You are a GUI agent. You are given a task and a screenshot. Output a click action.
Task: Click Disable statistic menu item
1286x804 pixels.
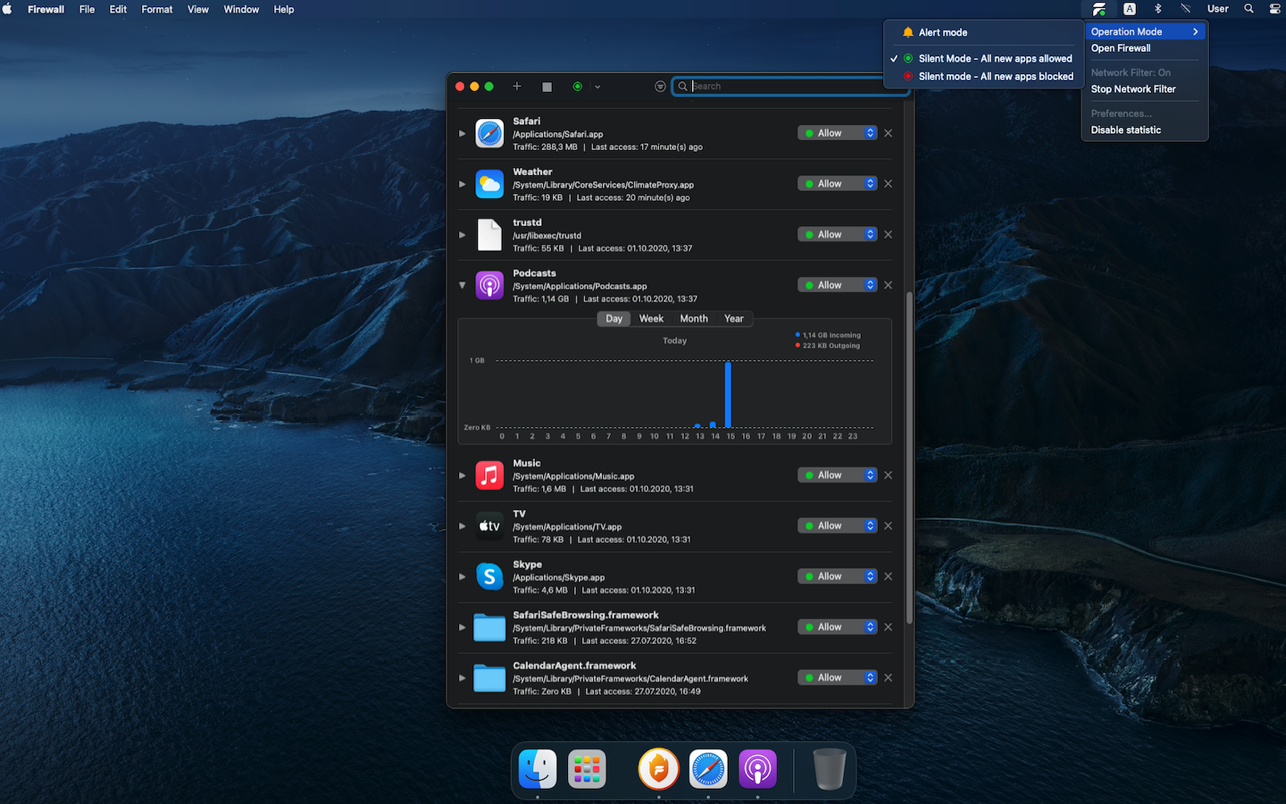click(x=1145, y=130)
